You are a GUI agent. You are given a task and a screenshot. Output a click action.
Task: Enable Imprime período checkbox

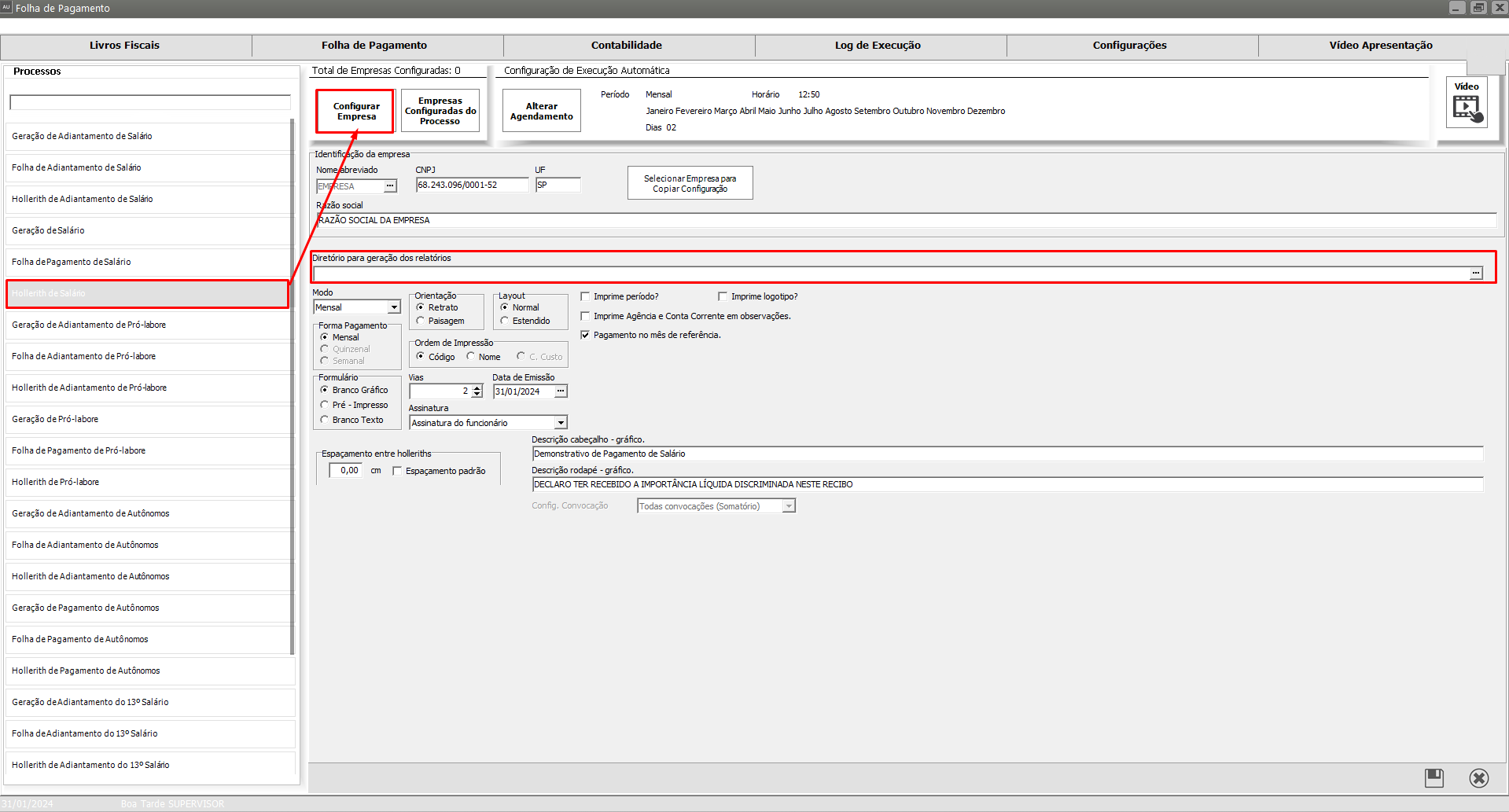point(585,296)
